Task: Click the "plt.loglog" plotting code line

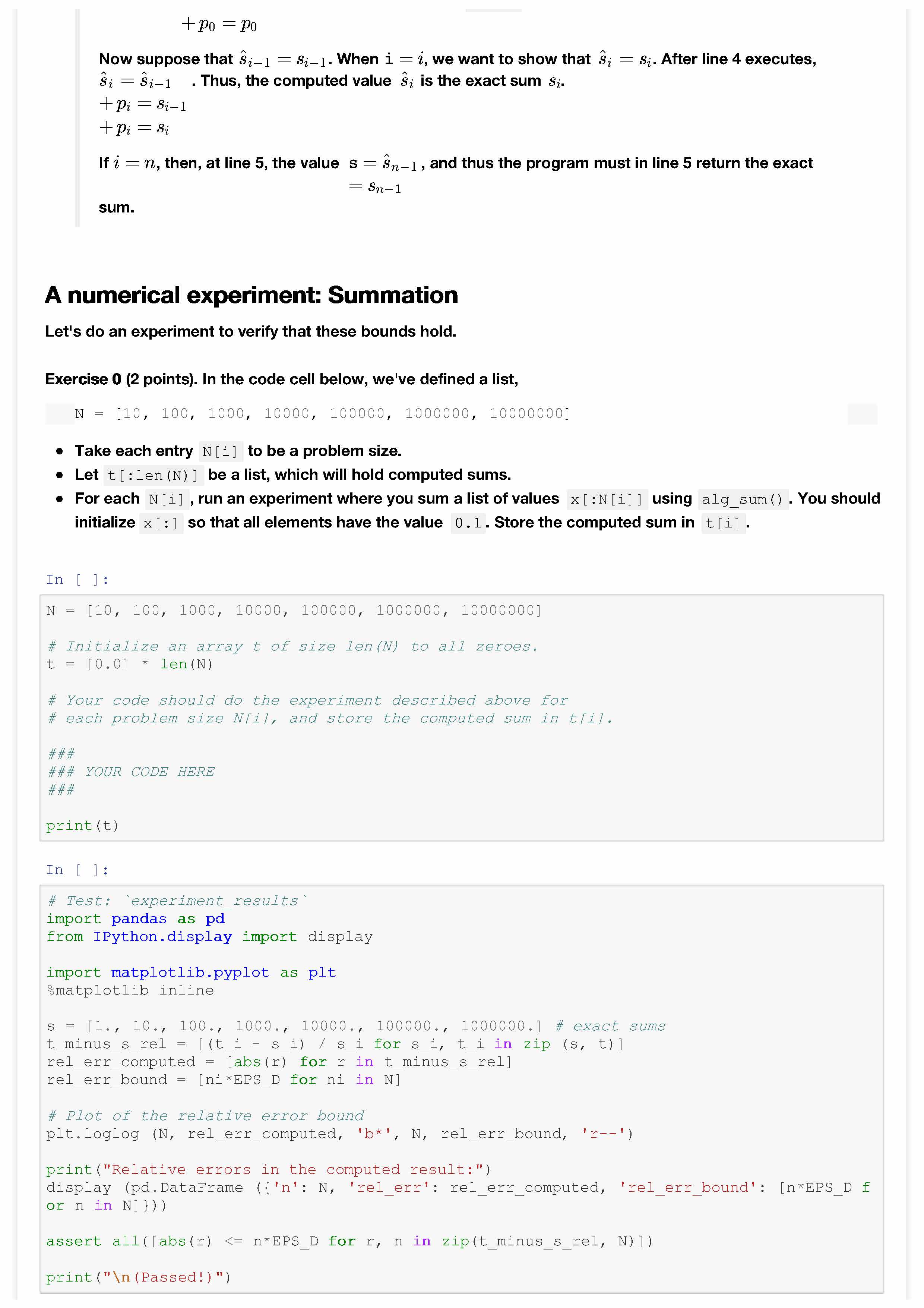Action: pos(339,1134)
